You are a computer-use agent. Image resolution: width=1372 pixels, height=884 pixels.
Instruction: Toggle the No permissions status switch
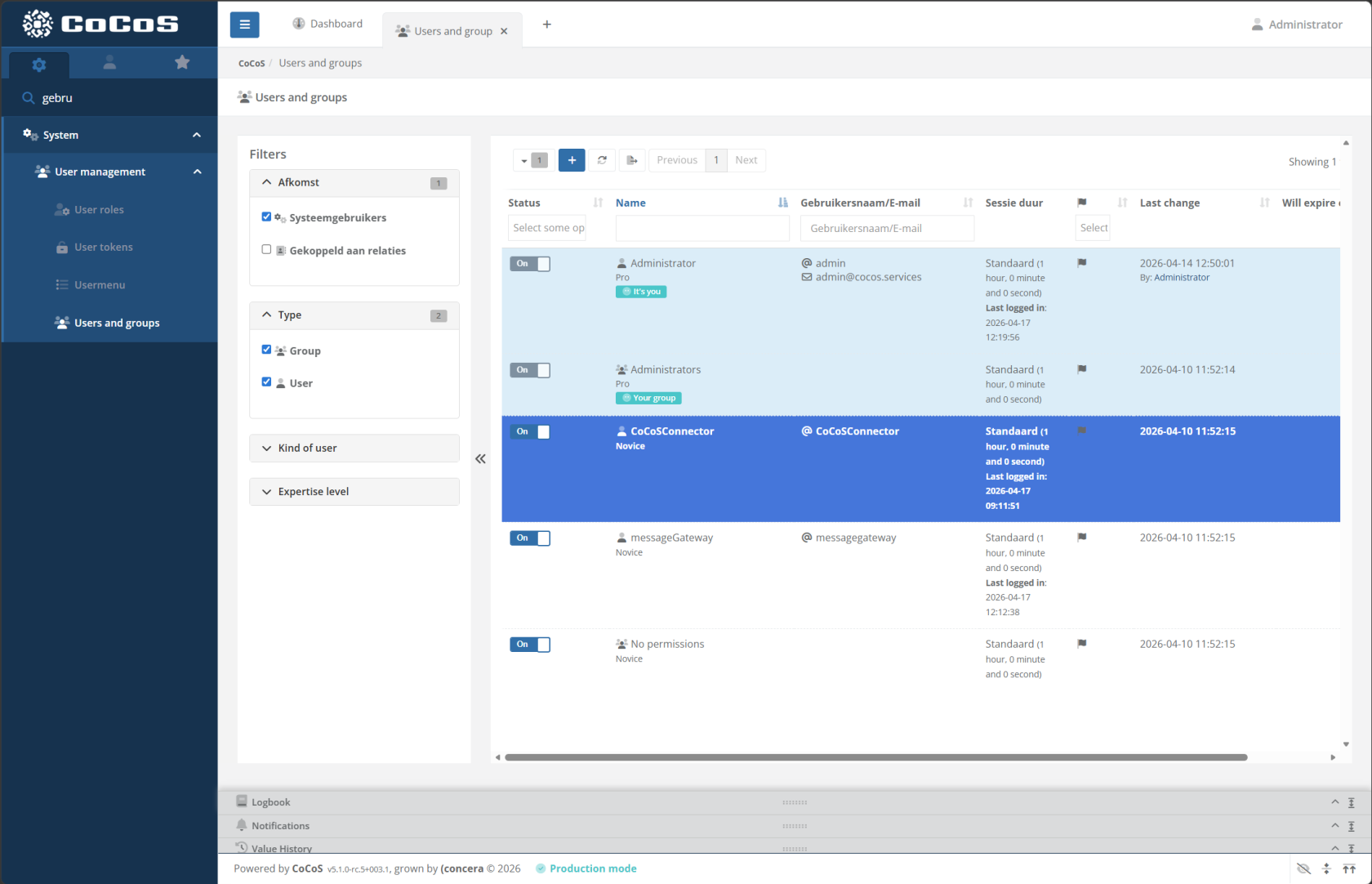530,645
